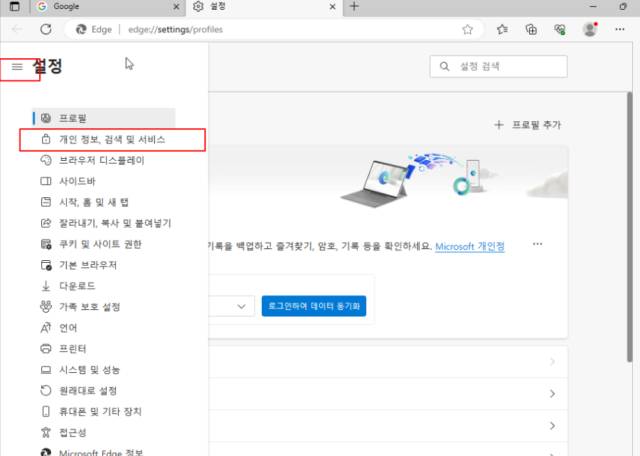Image resolution: width=640 pixels, height=456 pixels.
Task: Select 개인 정보, 검색 및 서비스 menu item
Action: (x=111, y=139)
